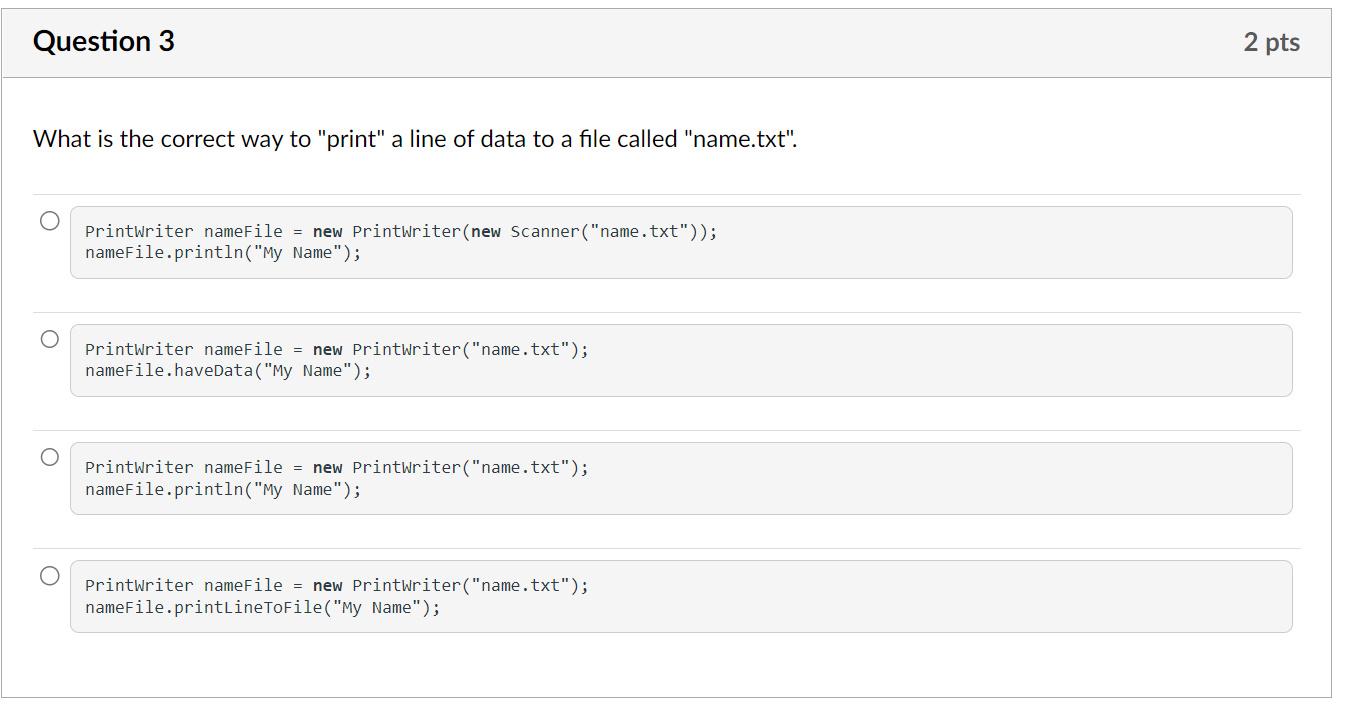Image resolution: width=1350 pixels, height=725 pixels.
Task: Select the third answer's radio button
Action: click(50, 457)
